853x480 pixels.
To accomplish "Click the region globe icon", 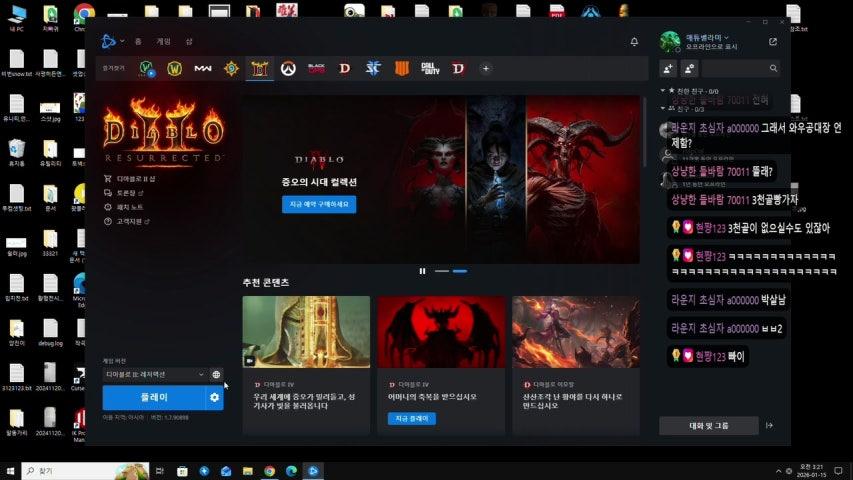I will point(216,374).
